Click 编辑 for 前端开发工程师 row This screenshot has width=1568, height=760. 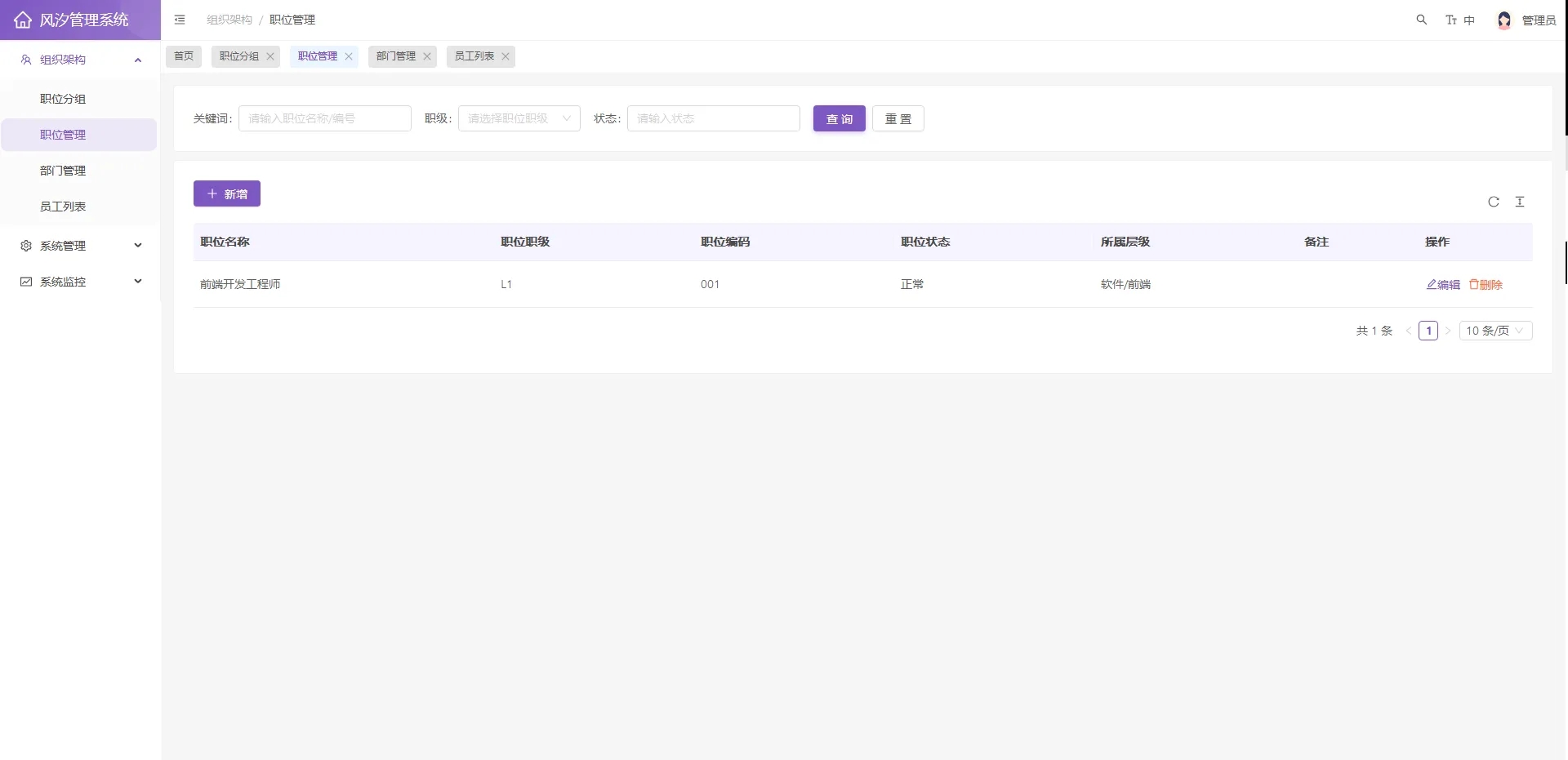pos(1443,285)
